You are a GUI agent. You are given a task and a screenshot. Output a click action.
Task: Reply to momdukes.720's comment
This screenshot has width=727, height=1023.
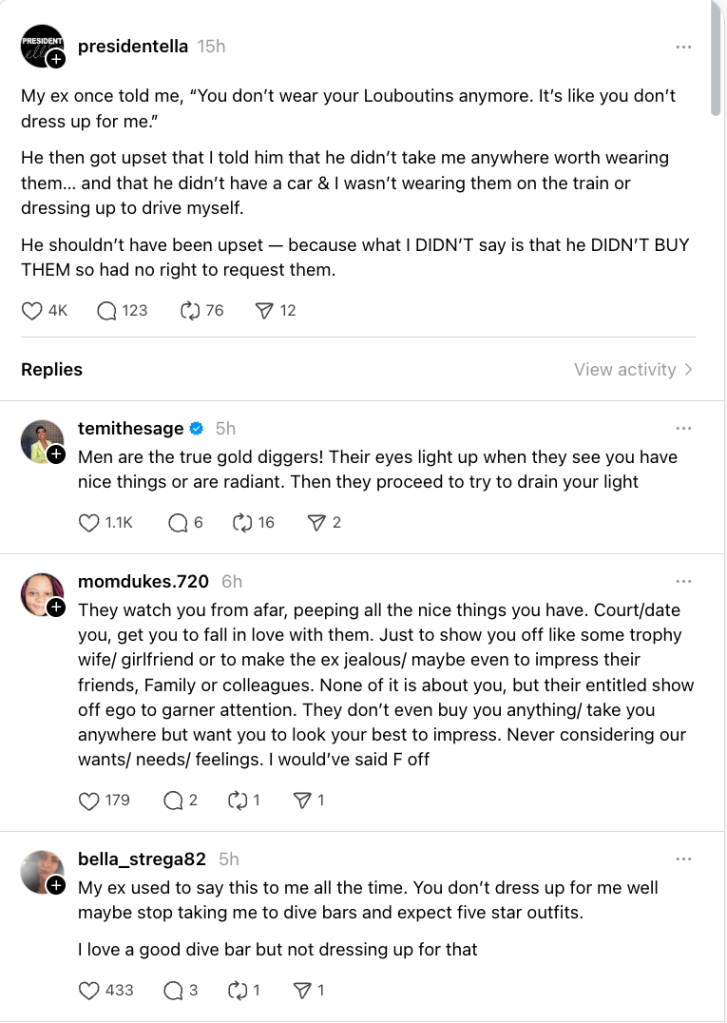173,800
